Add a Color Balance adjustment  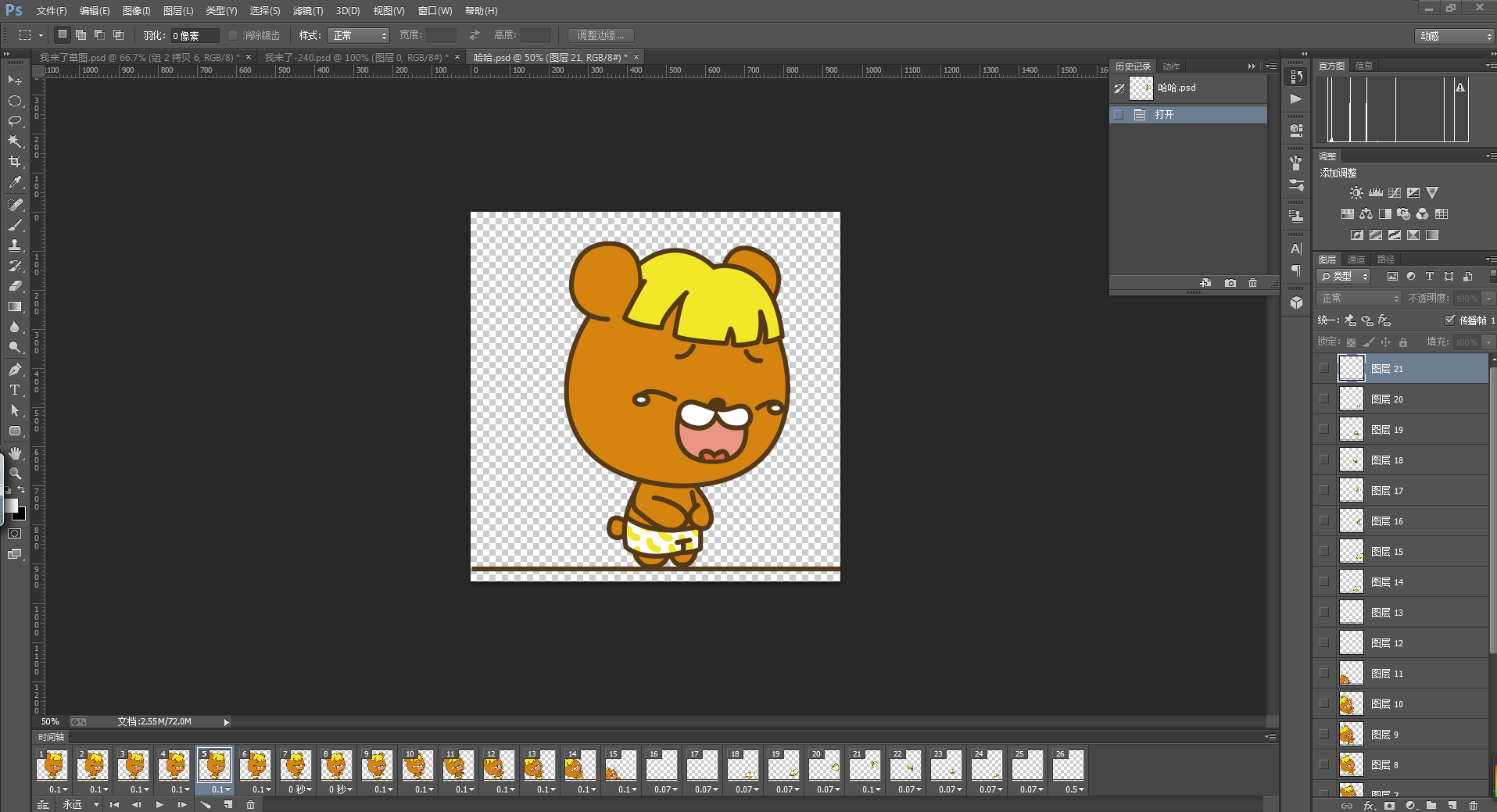coord(1366,214)
